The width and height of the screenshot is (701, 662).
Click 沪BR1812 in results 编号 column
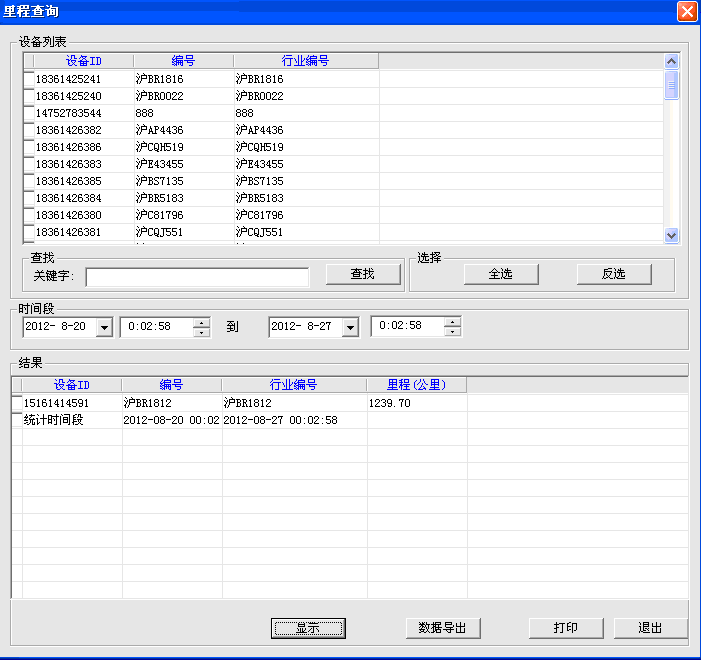click(148, 403)
